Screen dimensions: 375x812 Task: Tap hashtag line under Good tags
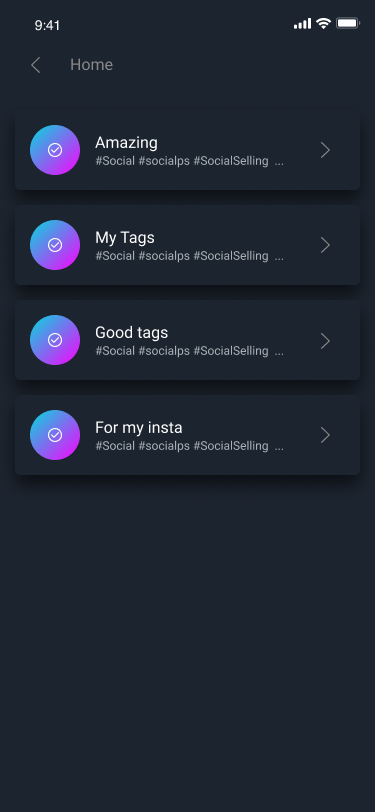[190, 351]
